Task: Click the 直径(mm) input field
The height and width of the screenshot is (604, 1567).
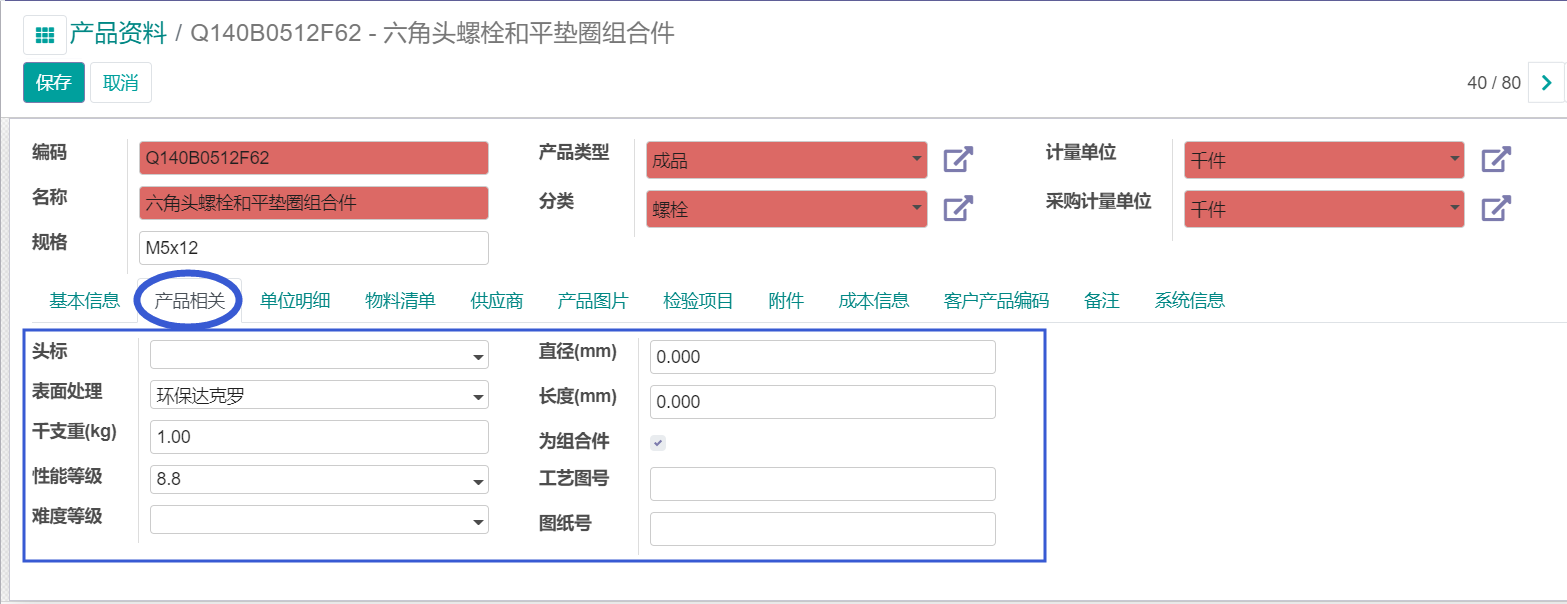Action: [x=823, y=357]
